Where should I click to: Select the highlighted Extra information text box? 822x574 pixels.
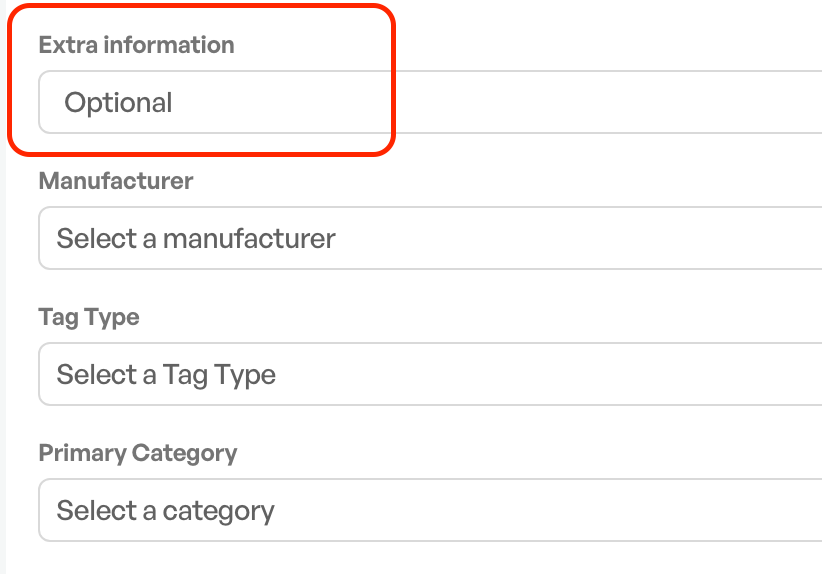click(x=430, y=102)
